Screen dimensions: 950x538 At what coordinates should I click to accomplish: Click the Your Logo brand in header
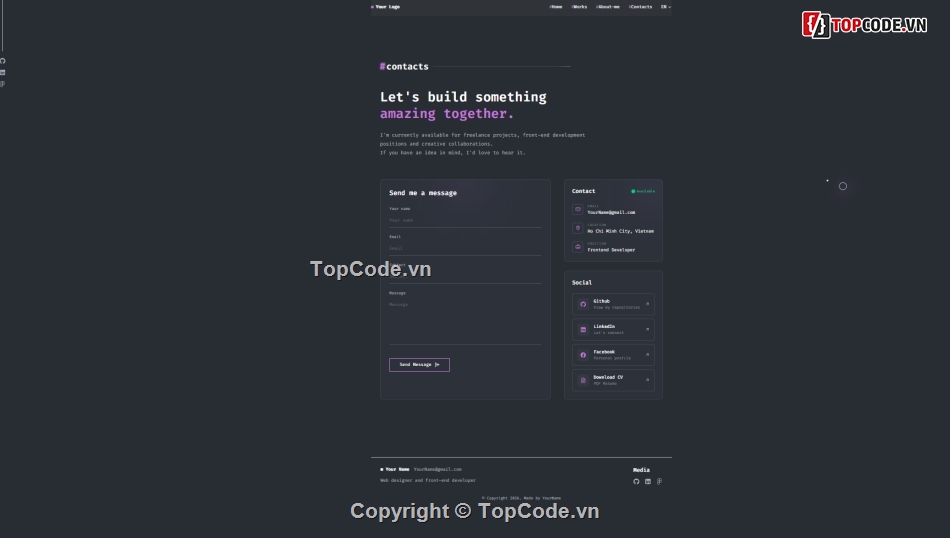click(x=386, y=7)
